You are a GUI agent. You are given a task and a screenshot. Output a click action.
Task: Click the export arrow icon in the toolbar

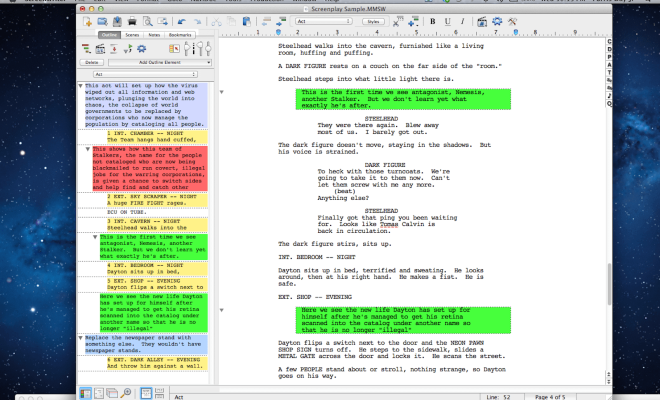pyautogui.click(x=162, y=21)
